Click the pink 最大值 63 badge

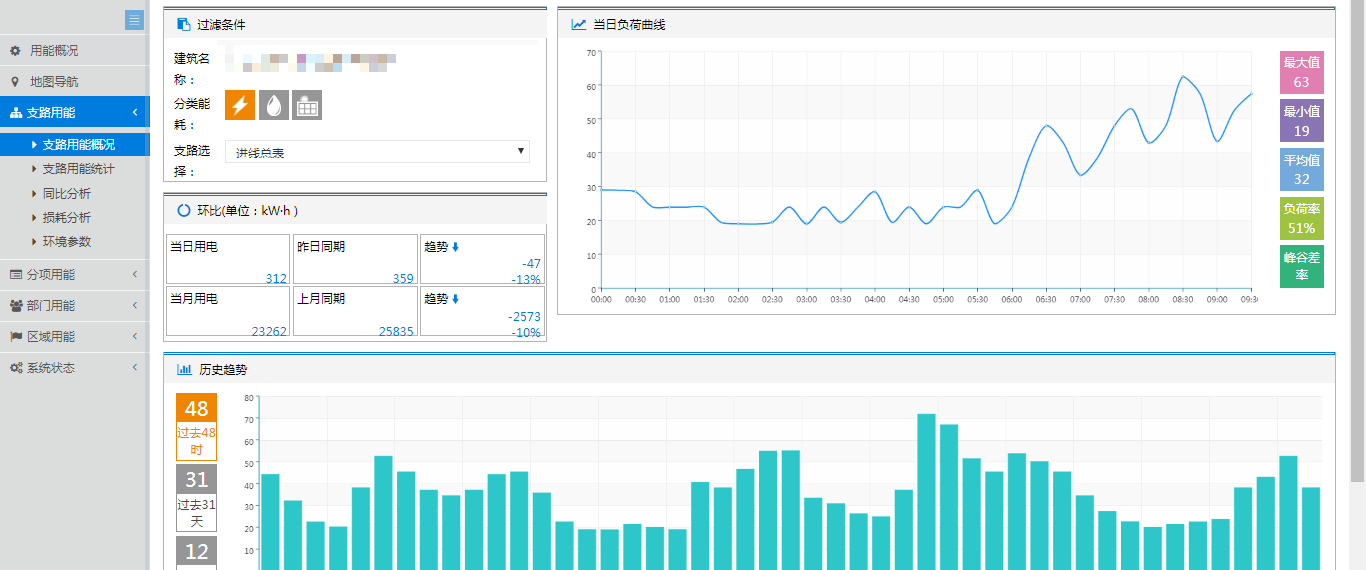point(1302,73)
